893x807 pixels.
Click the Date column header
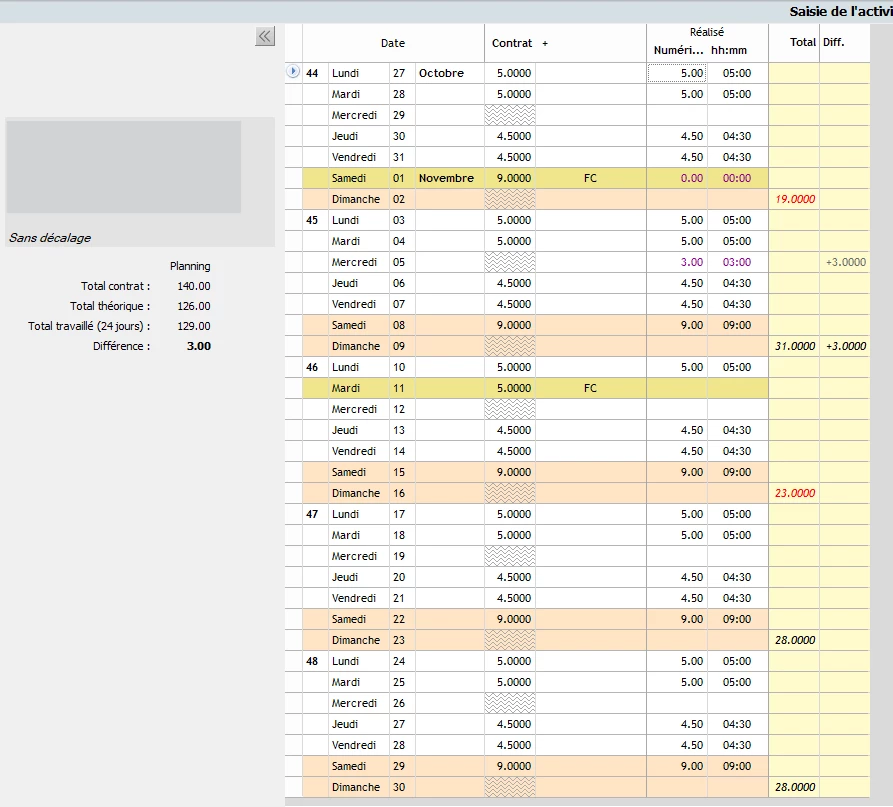click(393, 43)
